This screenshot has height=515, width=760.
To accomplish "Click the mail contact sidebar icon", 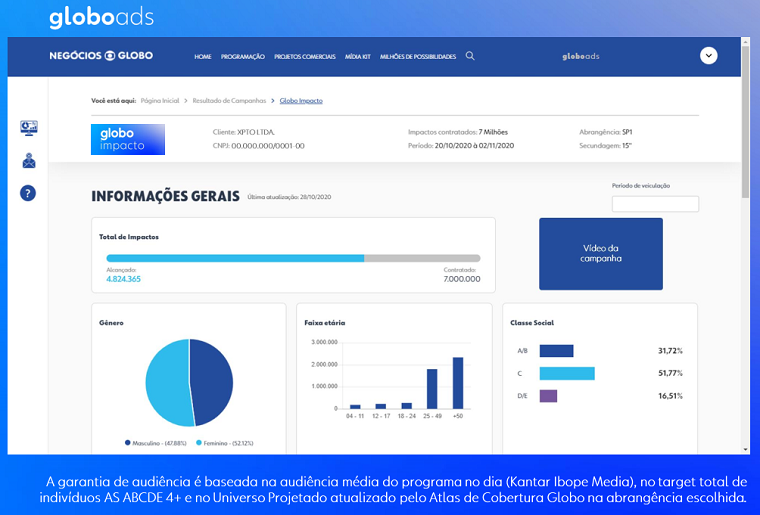I will (x=28, y=160).
